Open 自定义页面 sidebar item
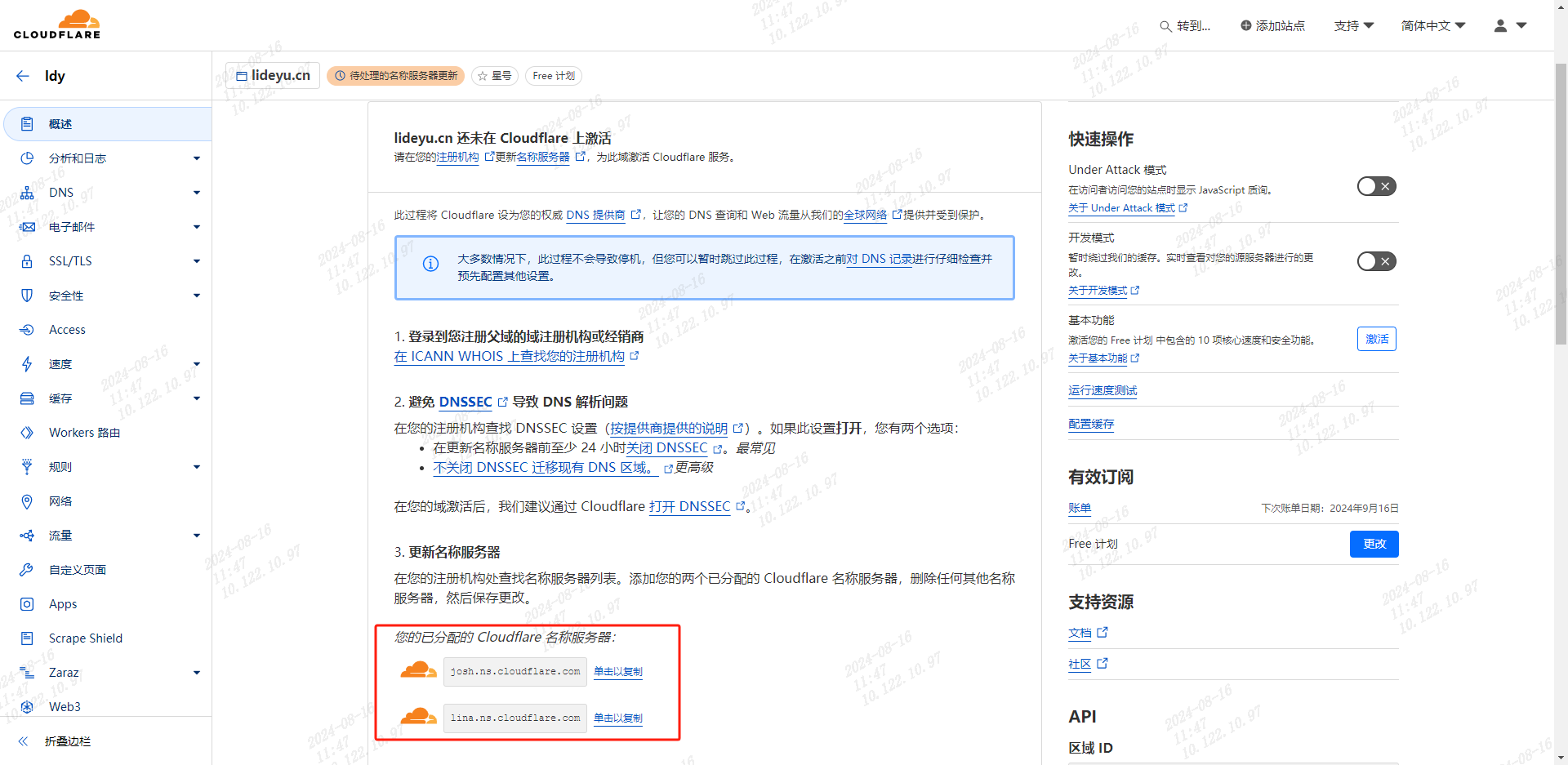Viewport: 1568px width, 765px height. tap(106, 570)
